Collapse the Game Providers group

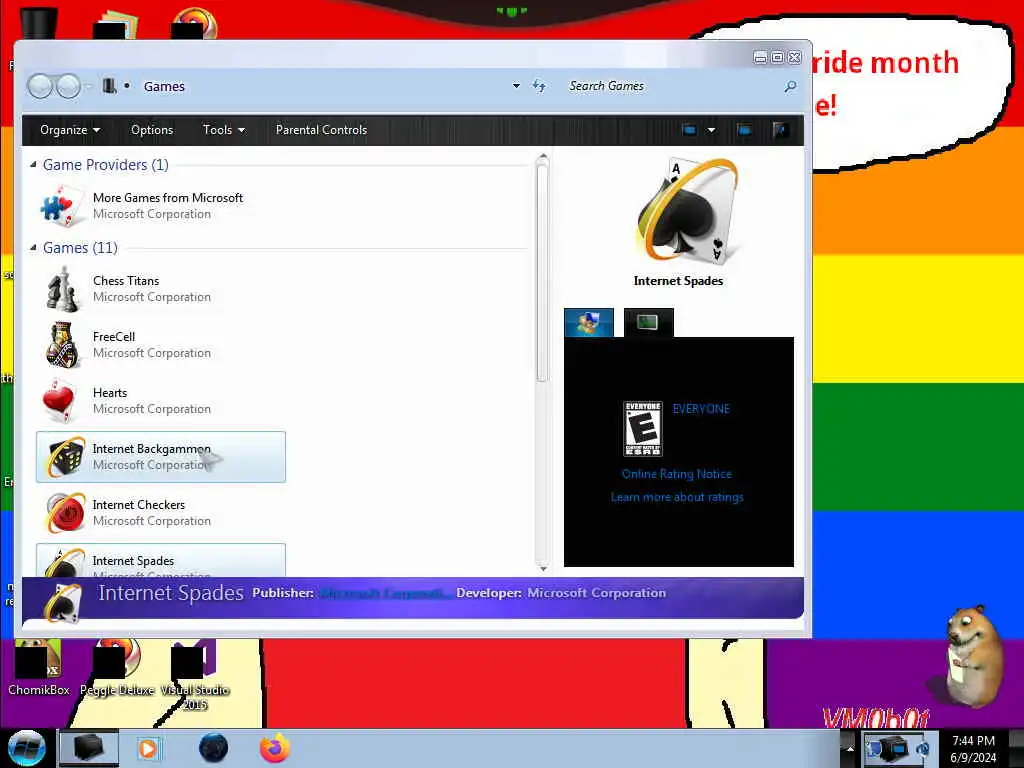pos(33,165)
